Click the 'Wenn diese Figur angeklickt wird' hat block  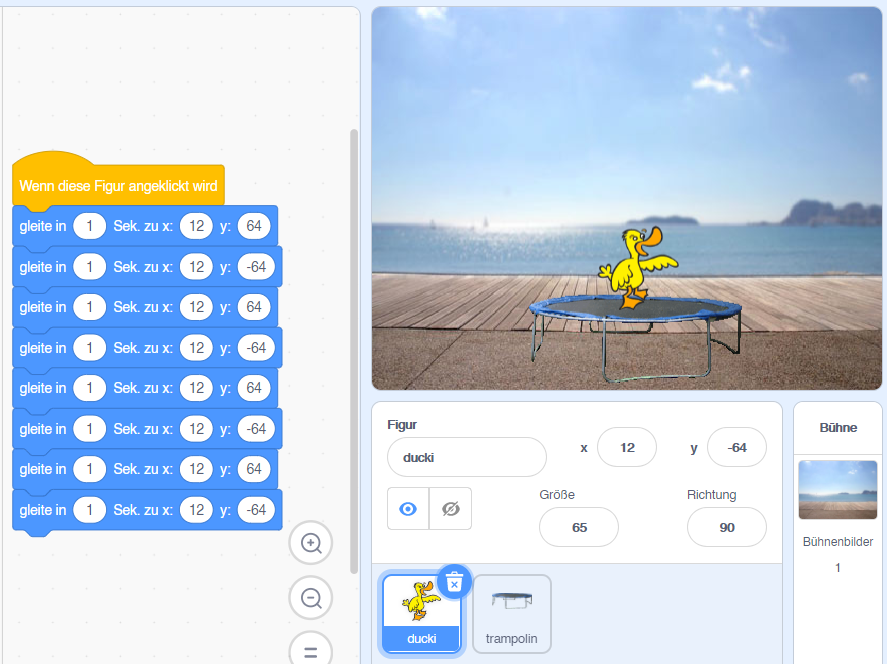click(x=118, y=187)
